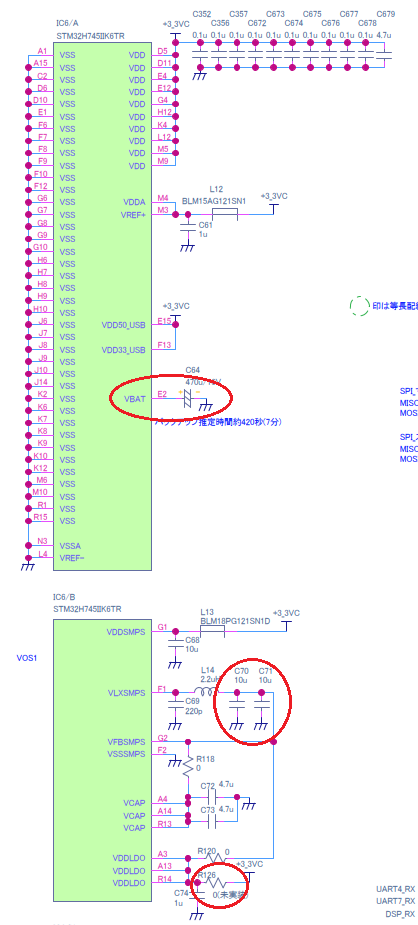This screenshot has height=925, width=418.
Task: Click the C71 capacitor symbol
Action: (x=262, y=705)
